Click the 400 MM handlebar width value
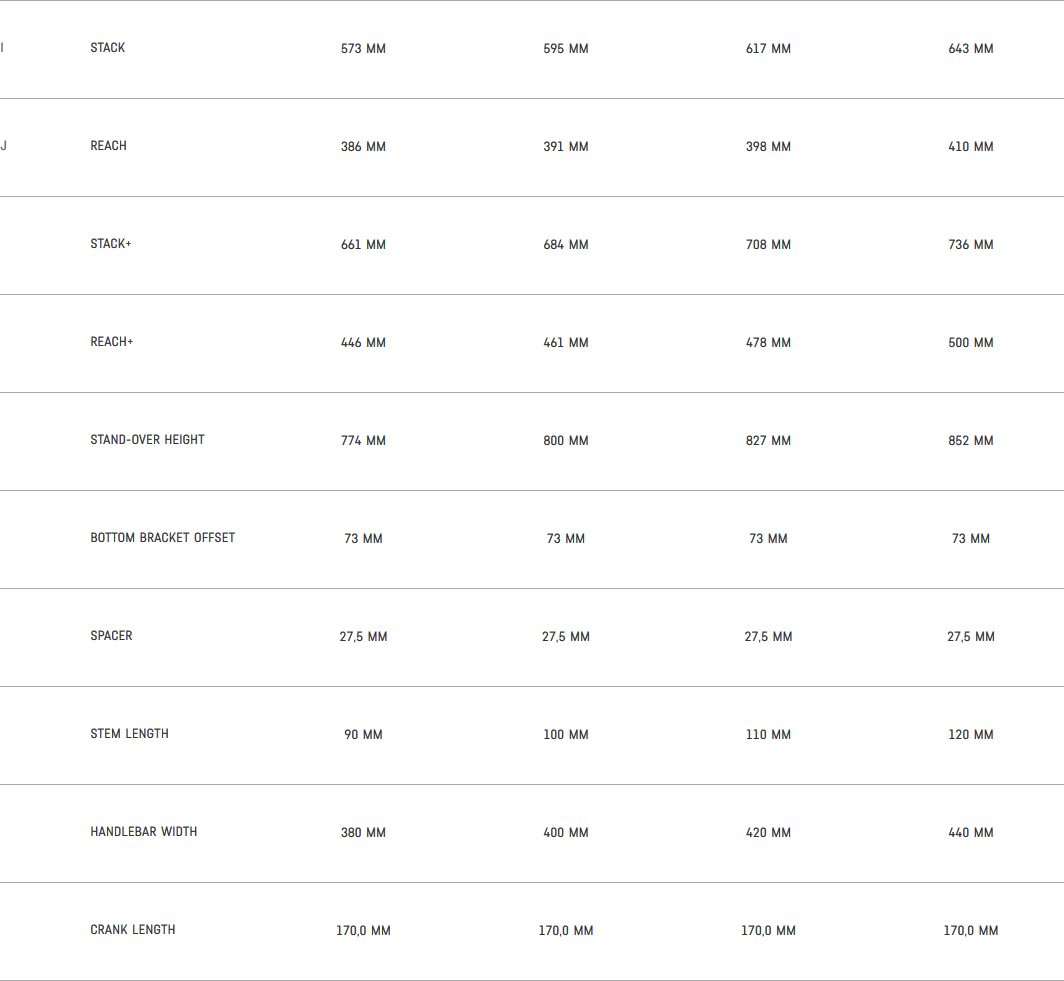 click(x=566, y=833)
